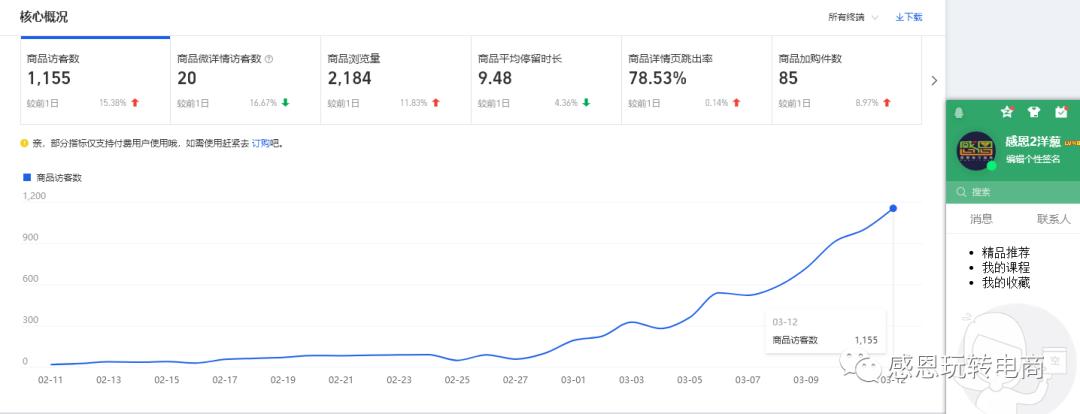The image size is (1080, 414).
Task: Select the 商品平均停留时长 metric card
Action: tap(546, 81)
